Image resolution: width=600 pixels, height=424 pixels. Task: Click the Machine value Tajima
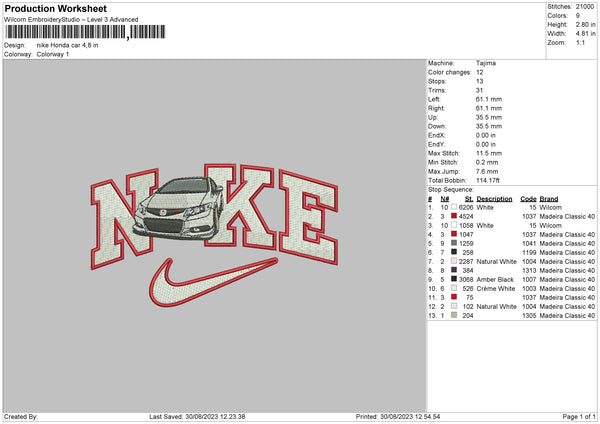pos(486,63)
